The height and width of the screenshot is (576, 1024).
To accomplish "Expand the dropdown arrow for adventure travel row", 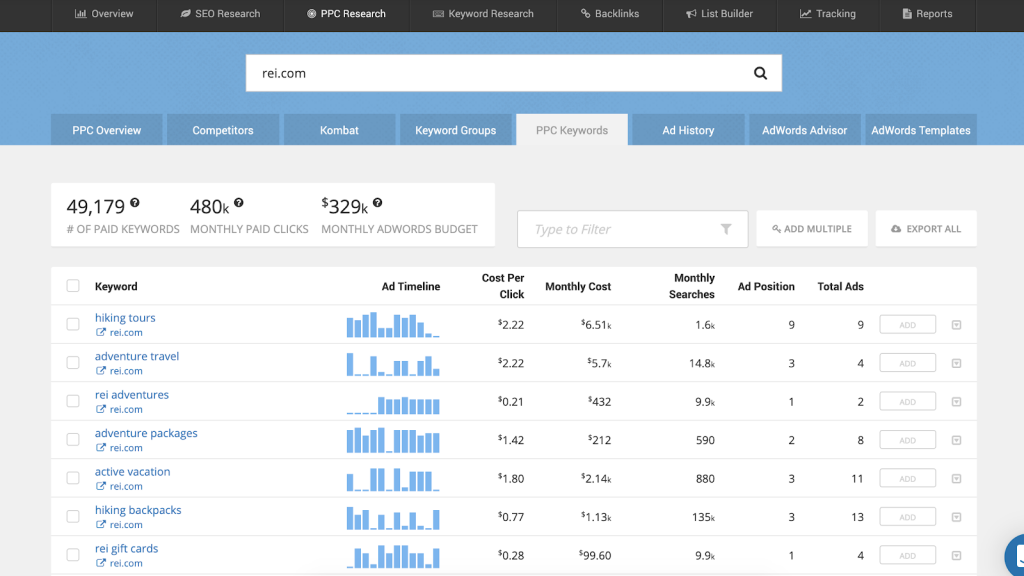I will point(956,363).
